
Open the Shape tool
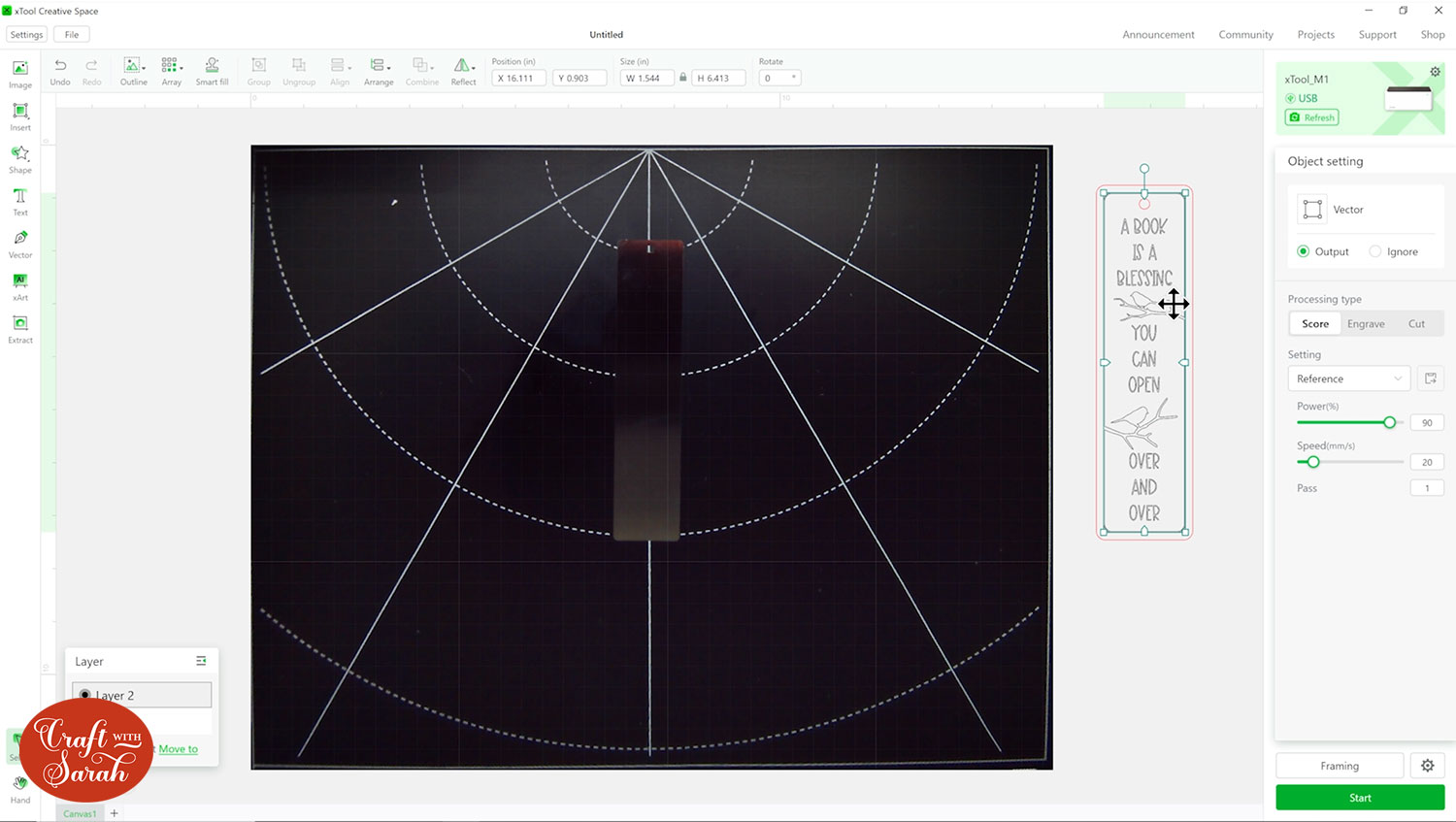click(20, 159)
